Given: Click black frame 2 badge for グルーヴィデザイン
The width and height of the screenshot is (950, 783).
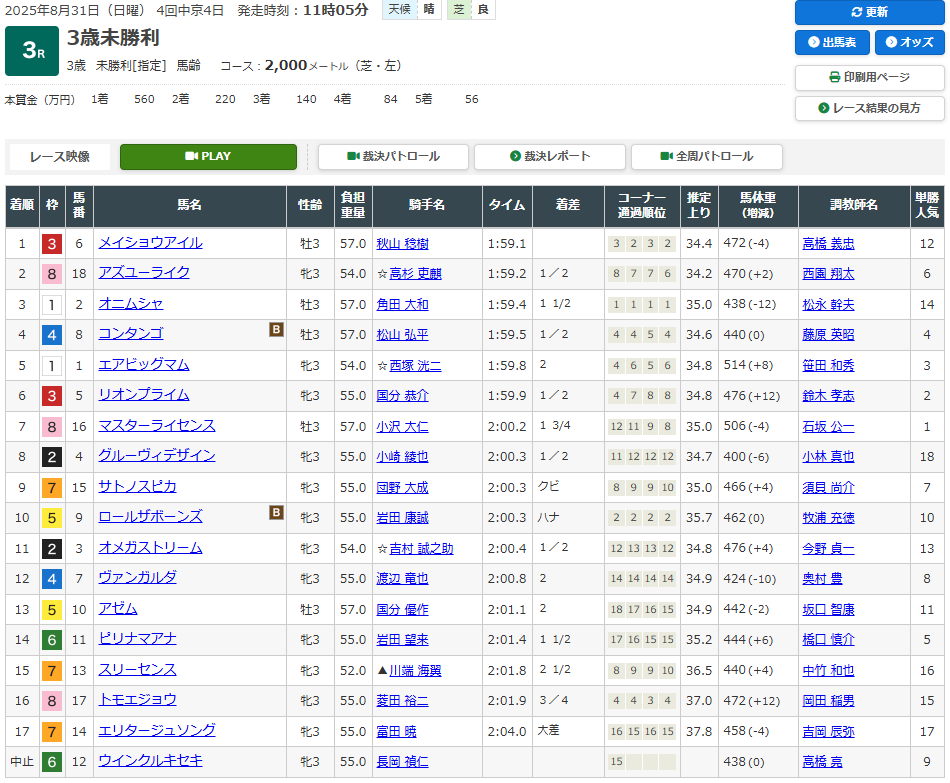Looking at the screenshot, I should [x=51, y=457].
